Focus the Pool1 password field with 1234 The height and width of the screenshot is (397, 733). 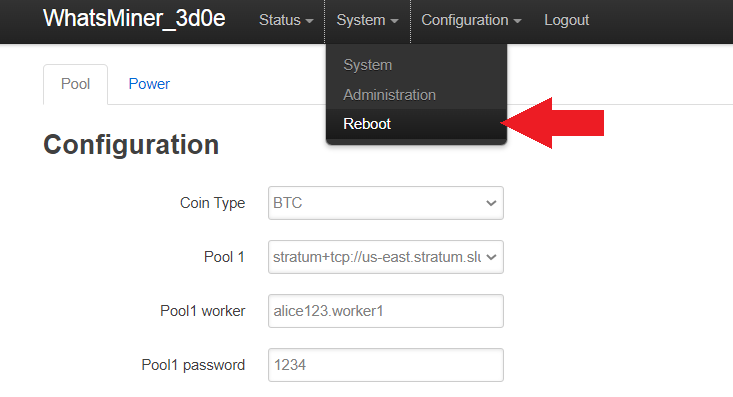386,365
